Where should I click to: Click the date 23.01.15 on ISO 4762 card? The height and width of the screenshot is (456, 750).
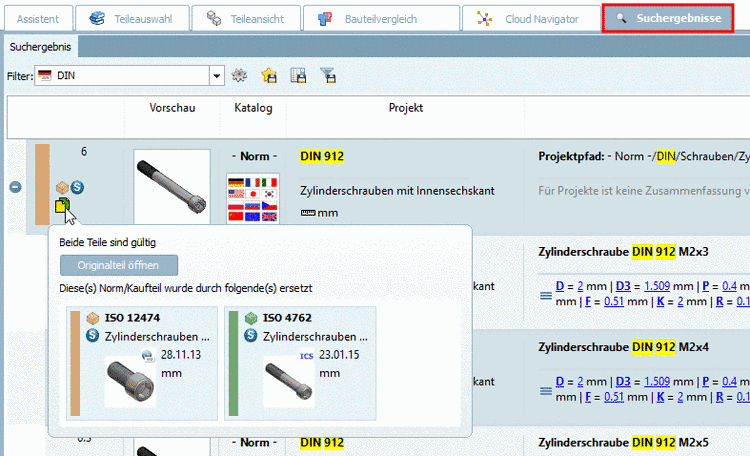click(339, 355)
